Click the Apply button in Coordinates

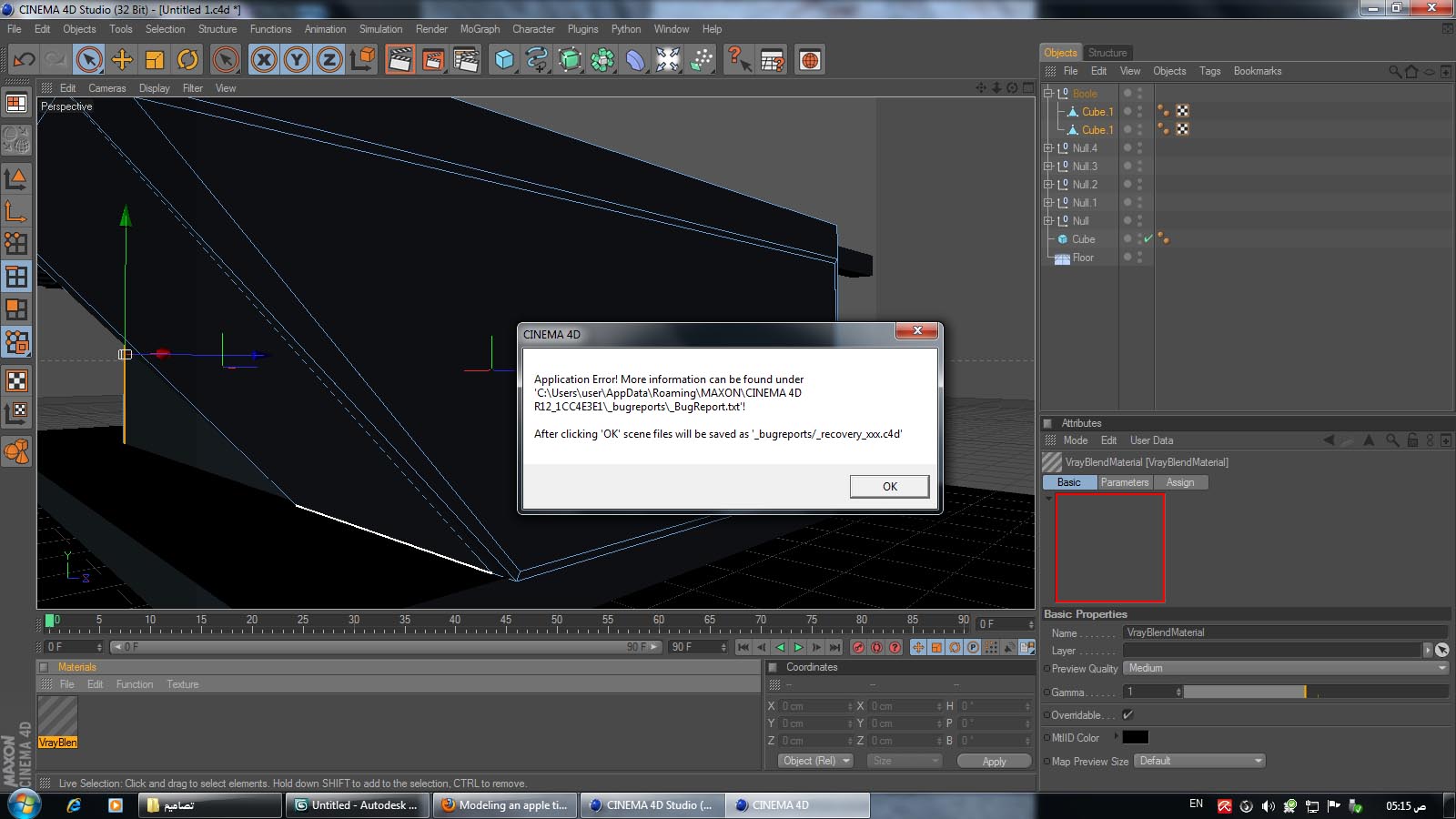[994, 761]
